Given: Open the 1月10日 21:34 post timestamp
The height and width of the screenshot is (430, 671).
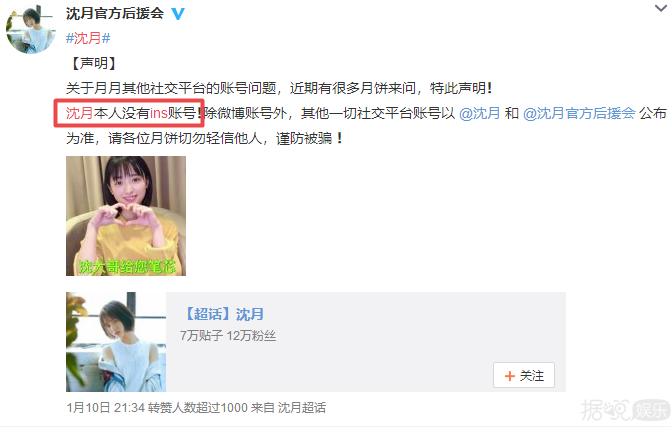Looking at the screenshot, I should [x=105, y=407].
